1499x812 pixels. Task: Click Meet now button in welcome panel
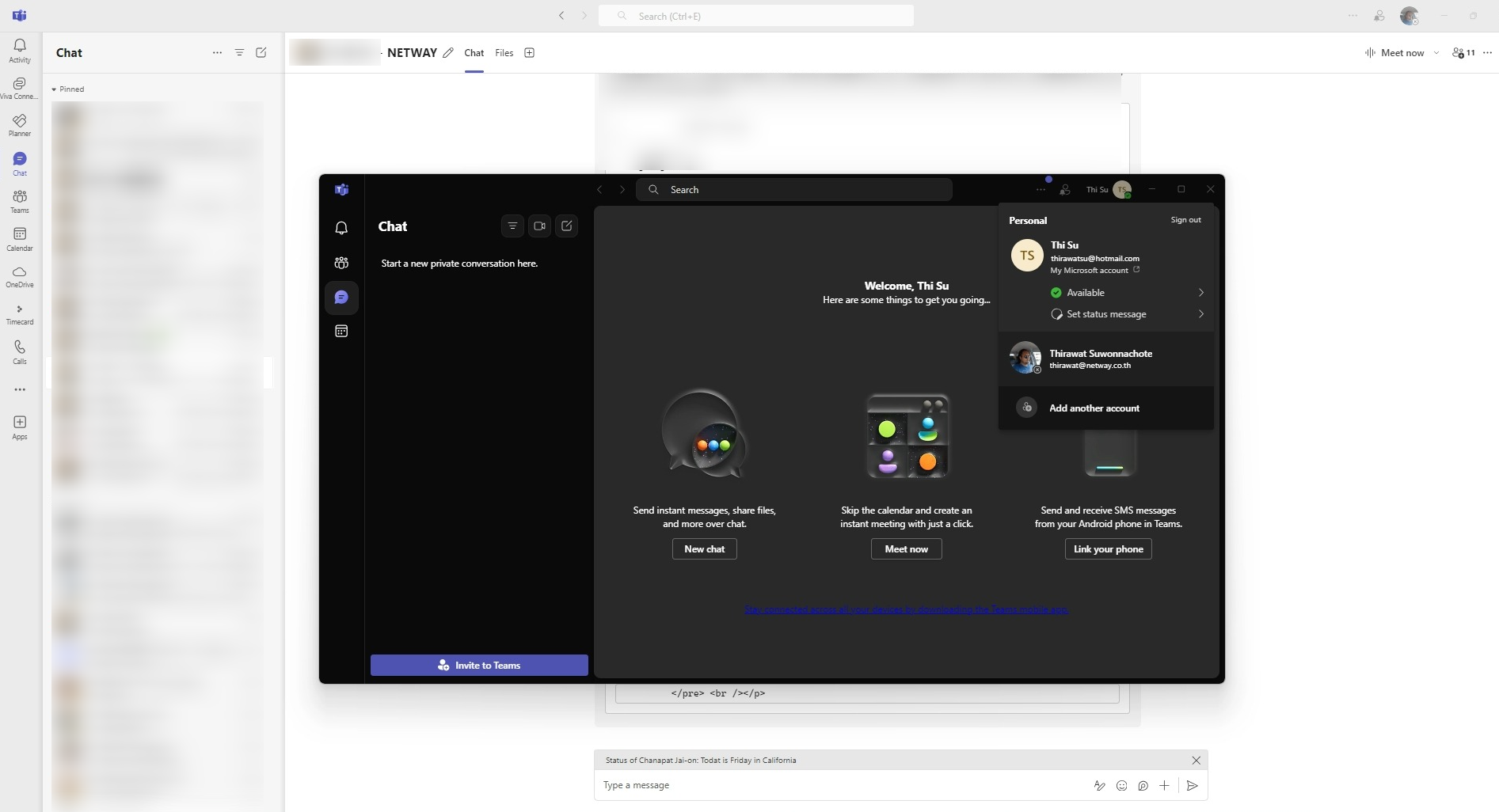(907, 549)
